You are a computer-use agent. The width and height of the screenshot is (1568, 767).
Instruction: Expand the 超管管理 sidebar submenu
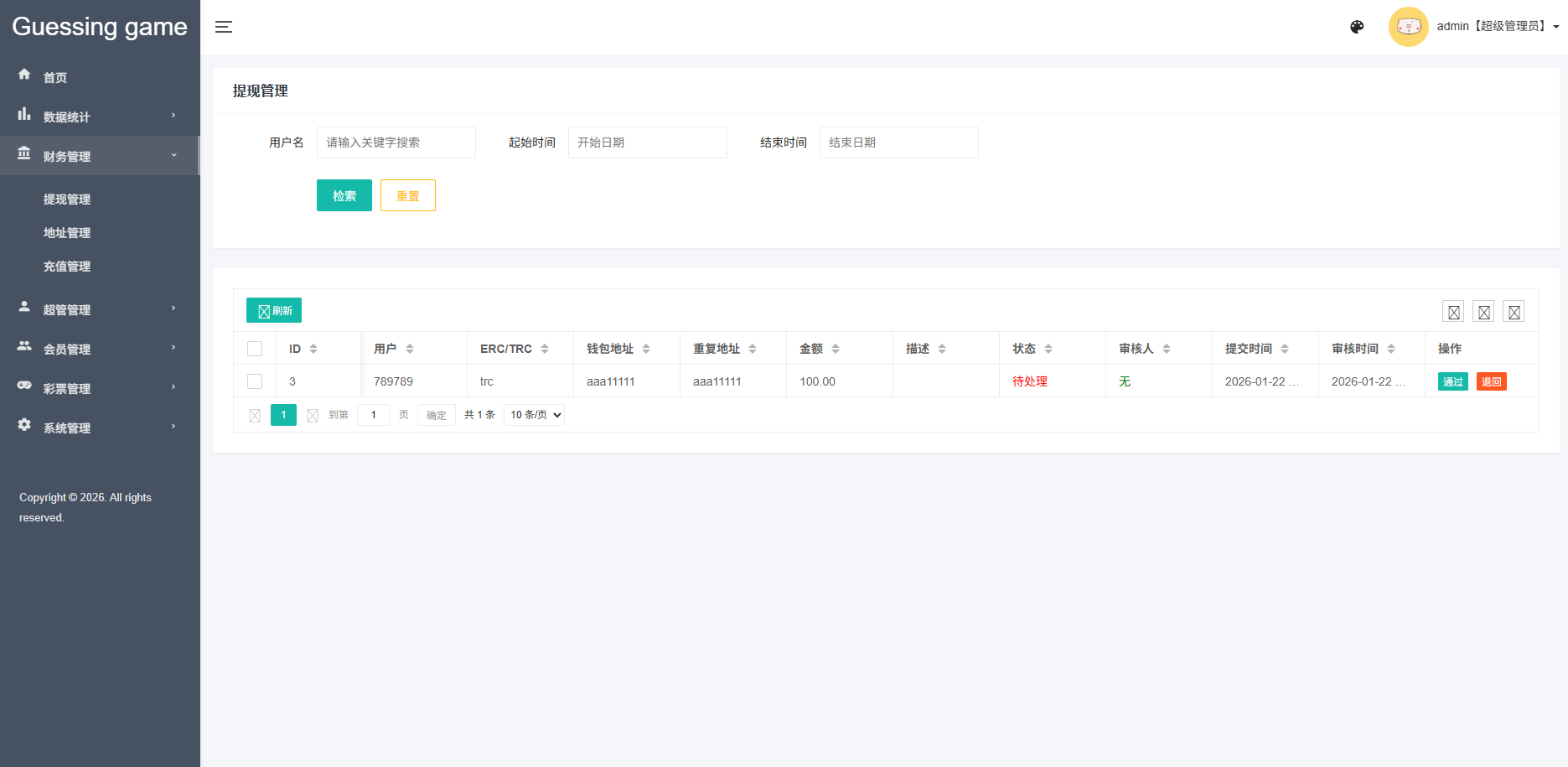[100, 309]
